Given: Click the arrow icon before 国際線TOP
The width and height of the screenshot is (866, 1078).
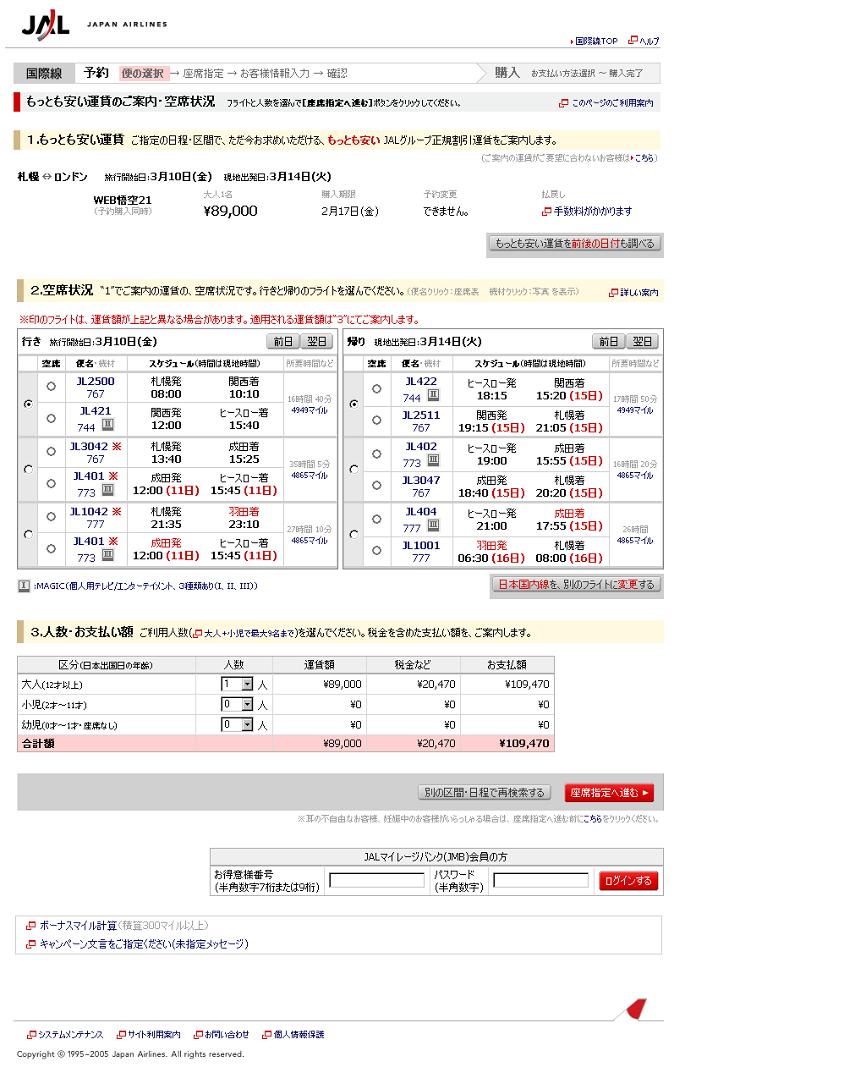Looking at the screenshot, I should click(x=572, y=42).
